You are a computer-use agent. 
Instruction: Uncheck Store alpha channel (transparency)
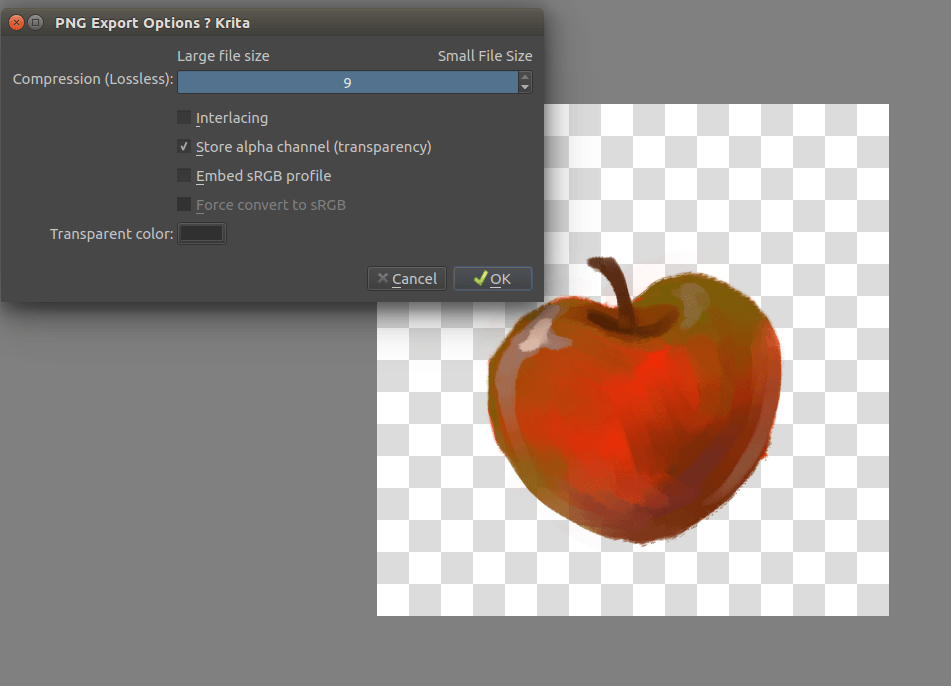point(183,146)
